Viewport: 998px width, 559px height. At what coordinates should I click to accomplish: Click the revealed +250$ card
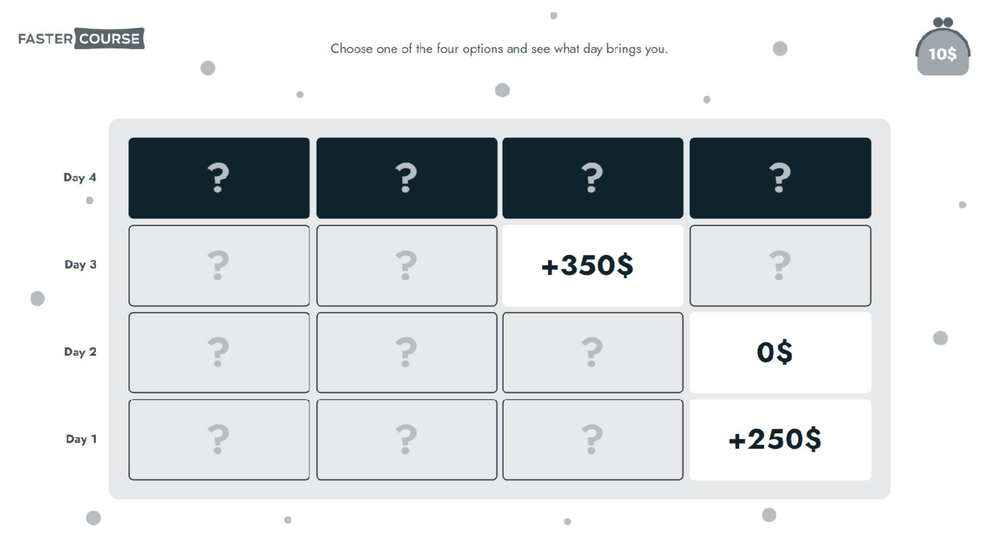point(780,439)
